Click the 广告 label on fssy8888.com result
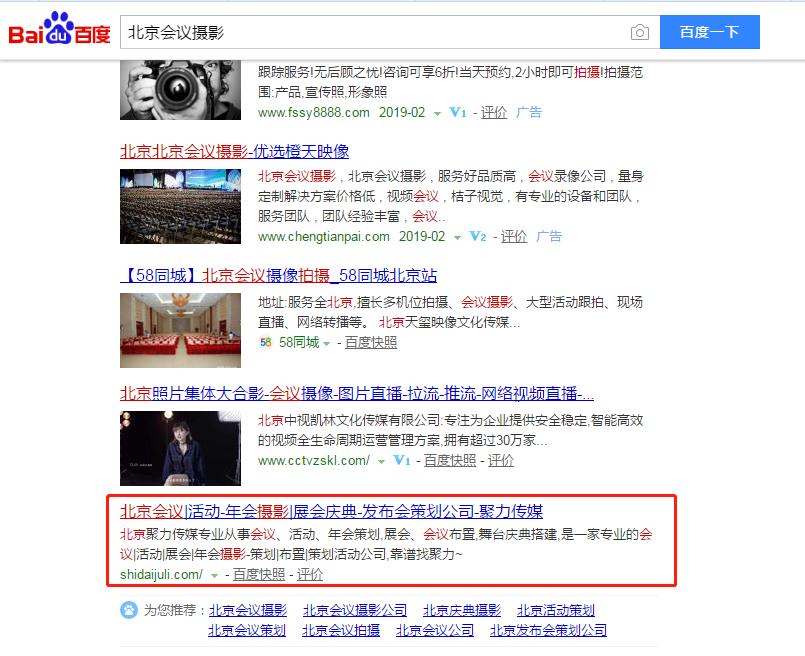 click(529, 112)
